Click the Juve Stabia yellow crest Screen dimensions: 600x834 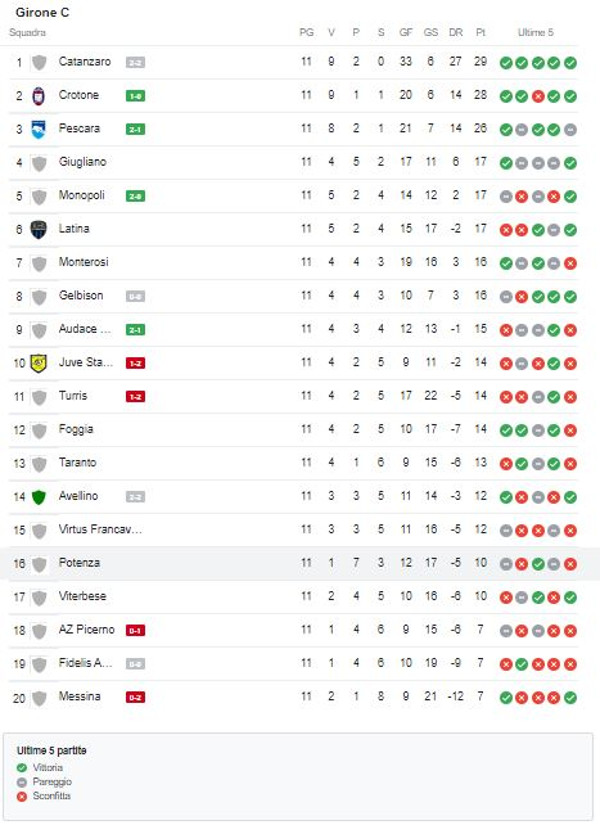tap(39, 363)
